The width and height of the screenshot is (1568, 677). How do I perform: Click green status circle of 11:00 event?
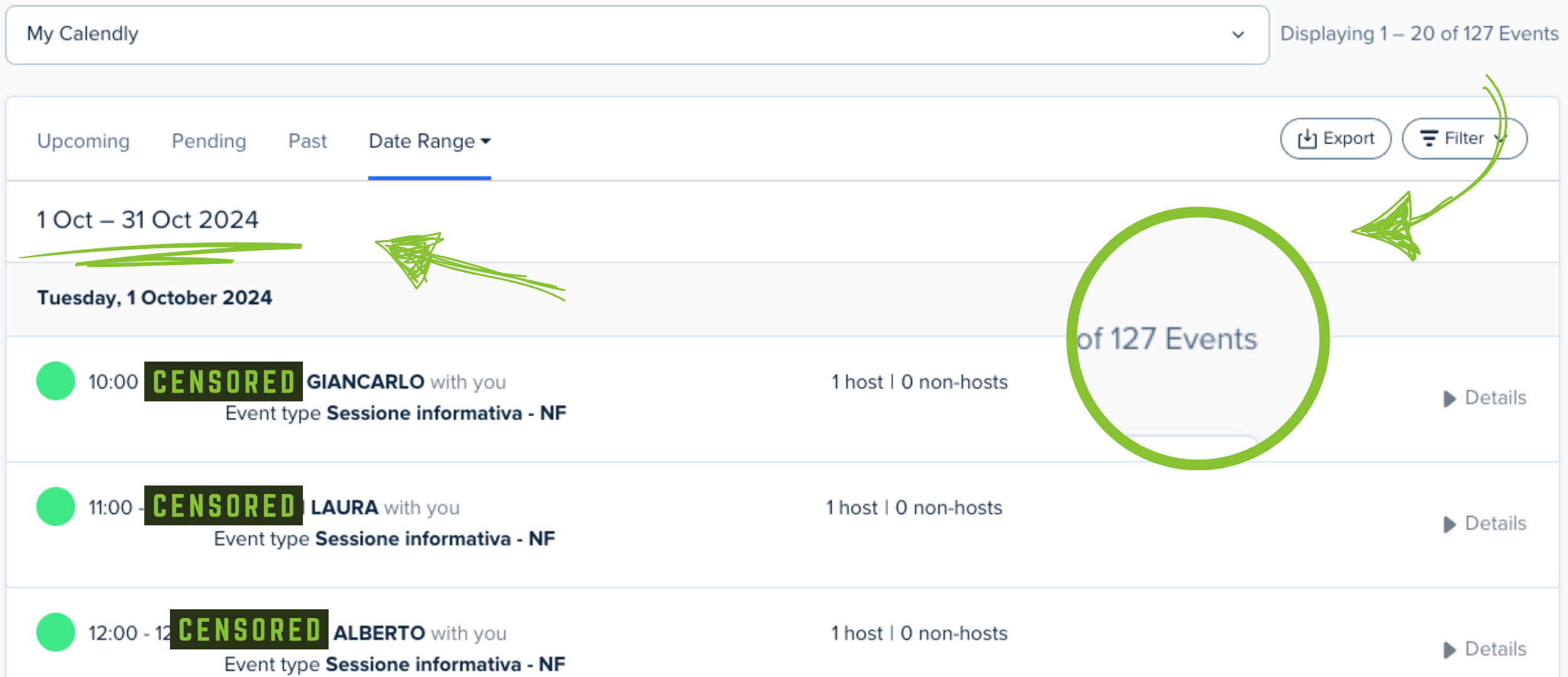(56, 506)
